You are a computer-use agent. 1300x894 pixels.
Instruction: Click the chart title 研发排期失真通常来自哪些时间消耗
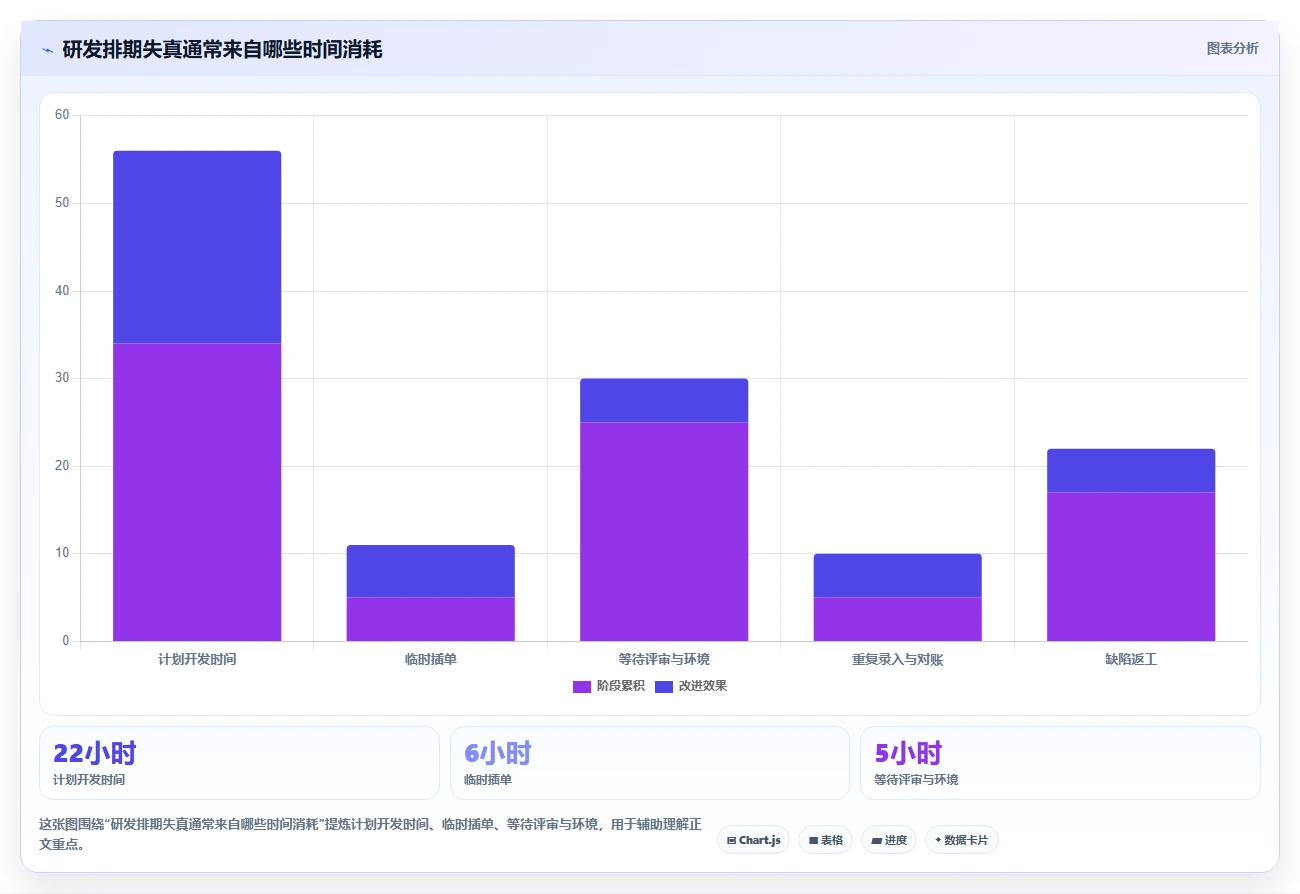click(222, 49)
